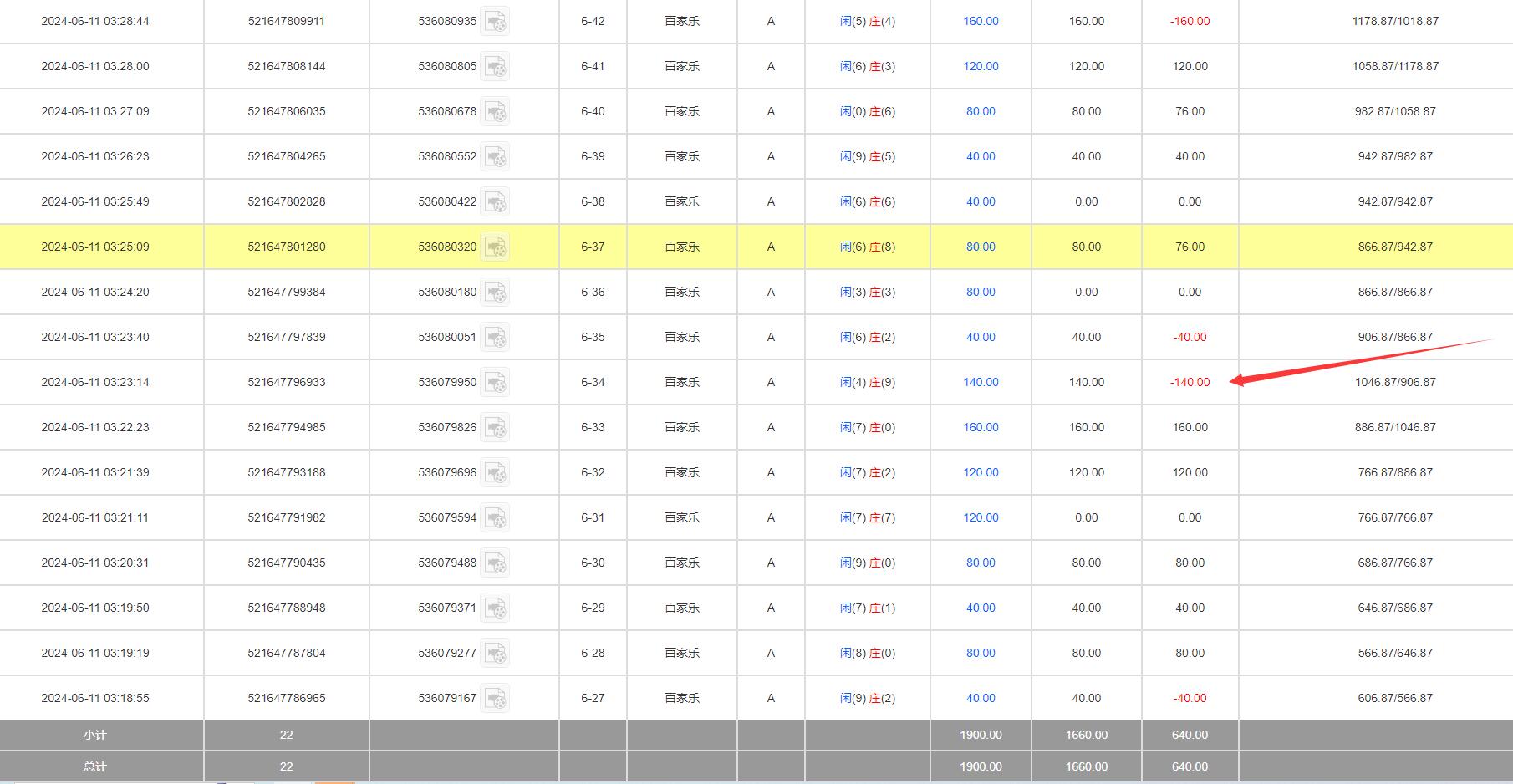The height and width of the screenshot is (784, 1513).
Task: Open the replay icon for round 536080678
Action: coord(495,112)
